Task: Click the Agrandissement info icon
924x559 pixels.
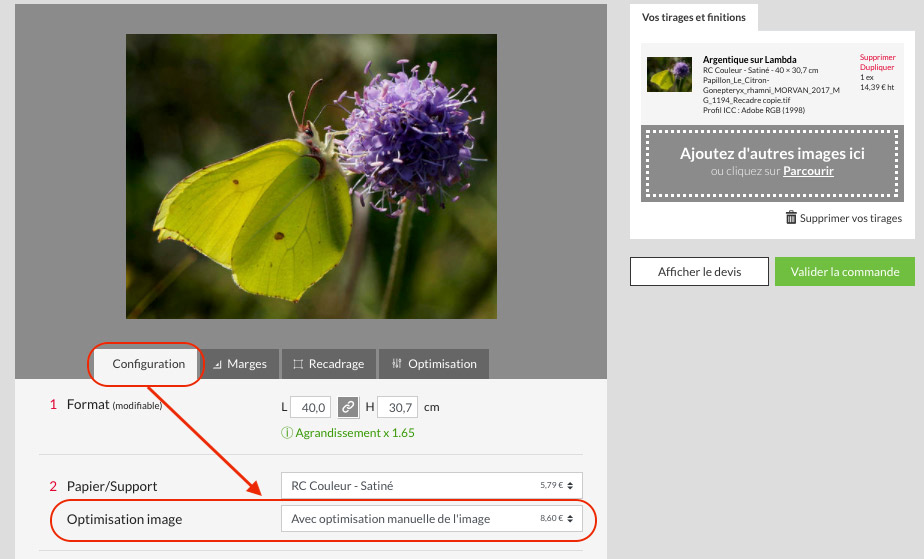Action: [287, 433]
